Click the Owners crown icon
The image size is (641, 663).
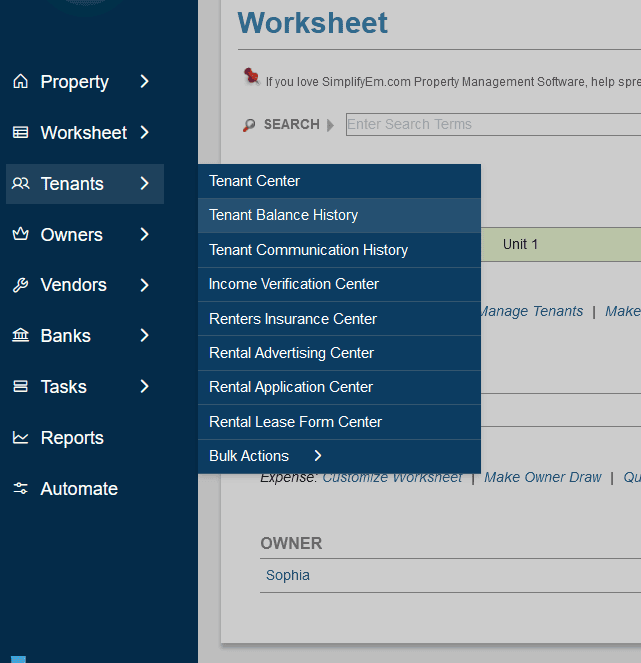pos(20,235)
